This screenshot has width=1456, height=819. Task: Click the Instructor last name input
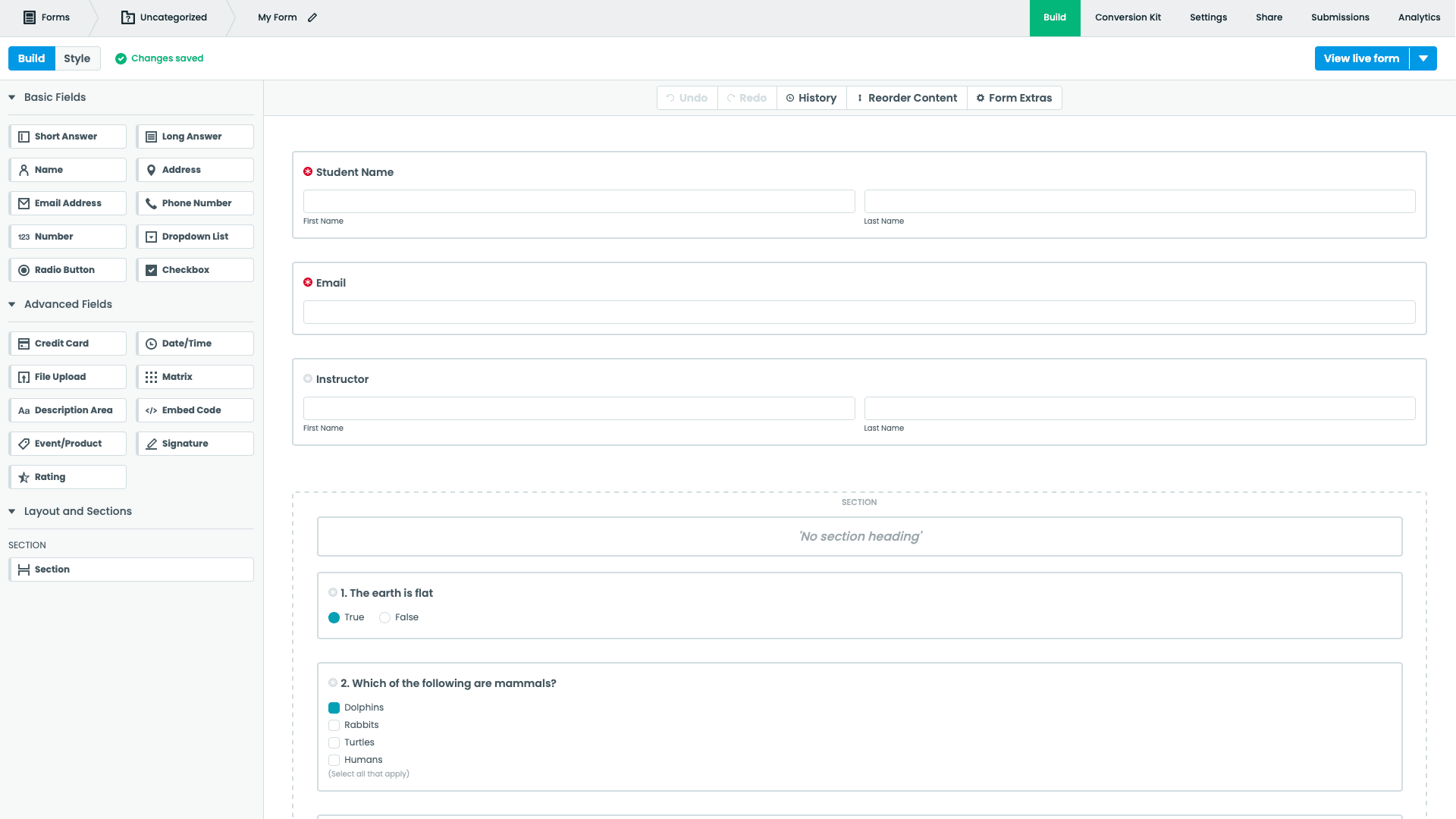click(1139, 409)
